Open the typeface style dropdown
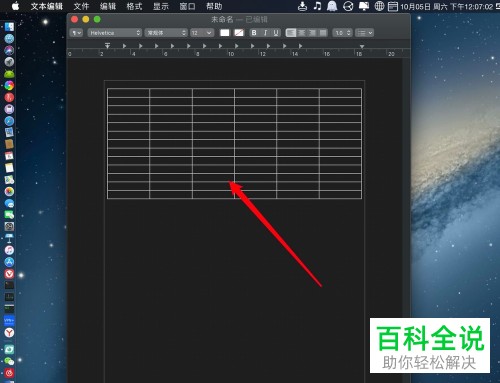The width and height of the screenshot is (500, 383). (166, 33)
